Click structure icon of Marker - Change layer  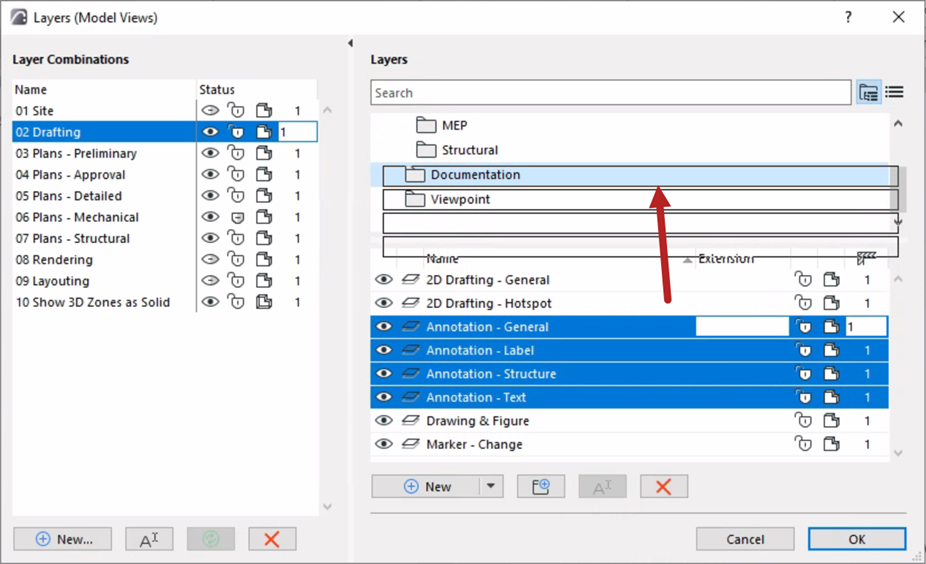click(832, 444)
